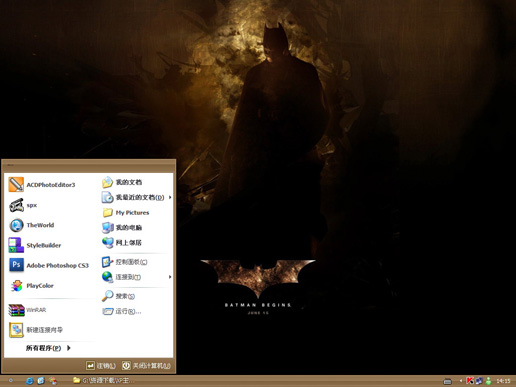Open 运行(R)... run dialog
Screen dimensions: 516x387
121,311
